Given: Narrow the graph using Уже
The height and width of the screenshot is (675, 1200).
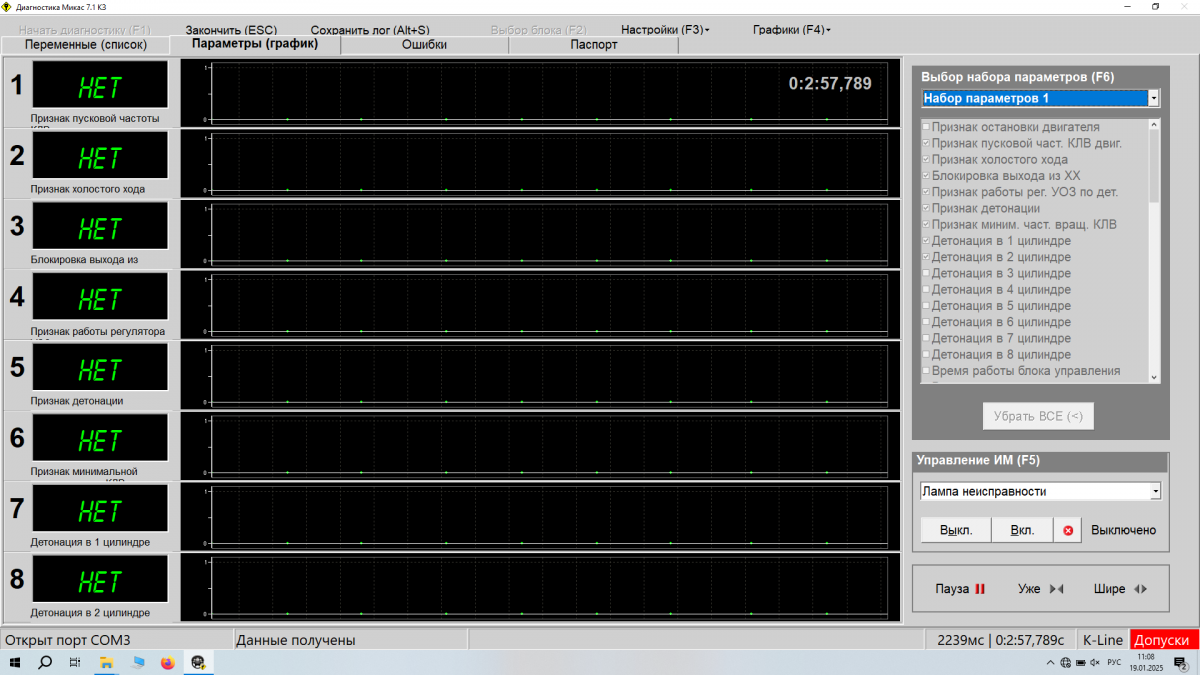Looking at the screenshot, I should coord(1040,589).
